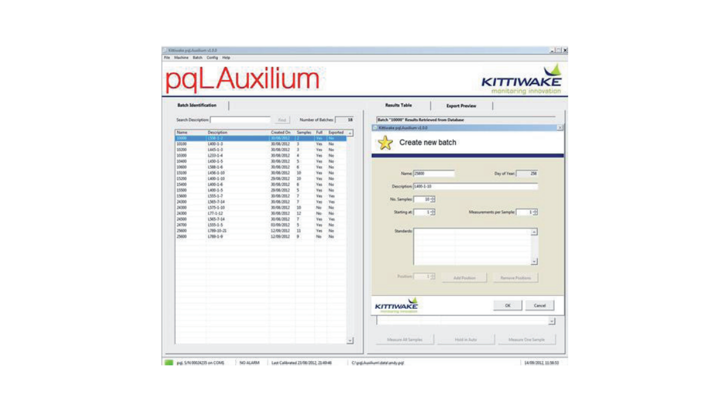728x410 pixels.
Task: Open the Machine menu
Action: (x=181, y=57)
